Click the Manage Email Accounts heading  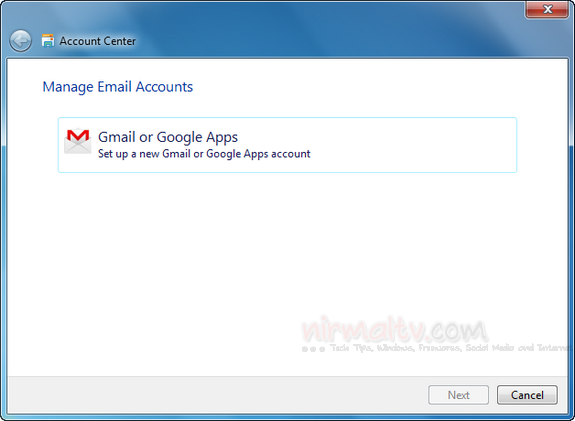[118, 87]
